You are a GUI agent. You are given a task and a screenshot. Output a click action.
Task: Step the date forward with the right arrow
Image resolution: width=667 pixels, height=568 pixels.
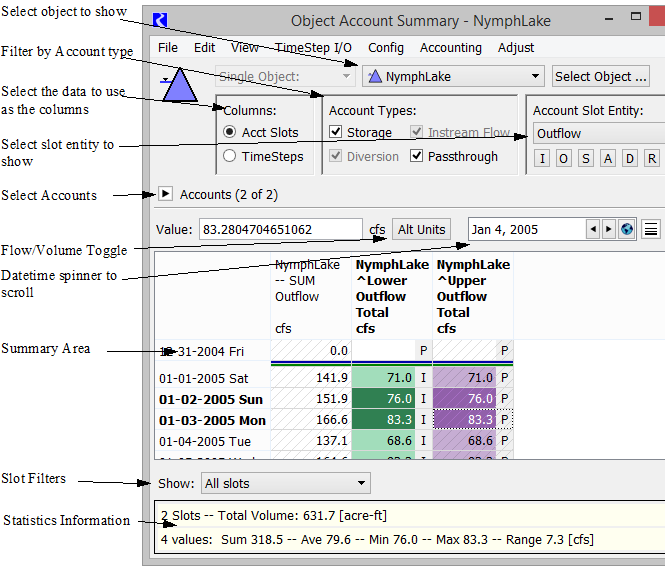pyautogui.click(x=609, y=229)
